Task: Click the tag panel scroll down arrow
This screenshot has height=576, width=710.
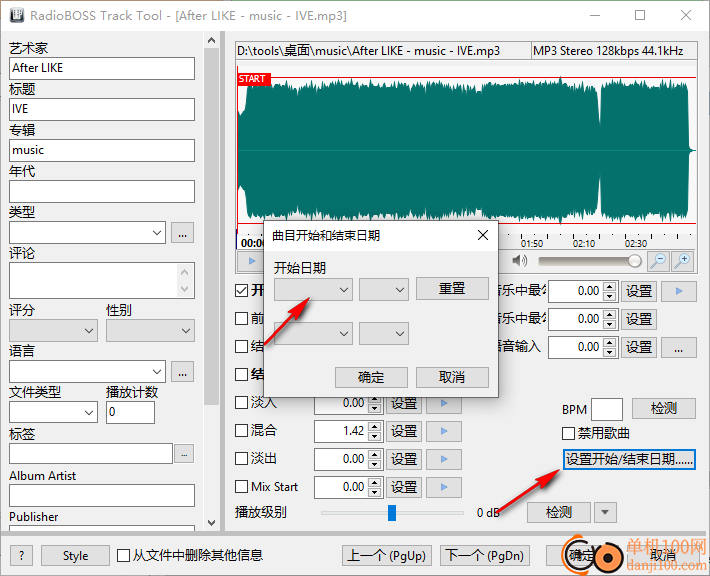Action: tap(211, 522)
